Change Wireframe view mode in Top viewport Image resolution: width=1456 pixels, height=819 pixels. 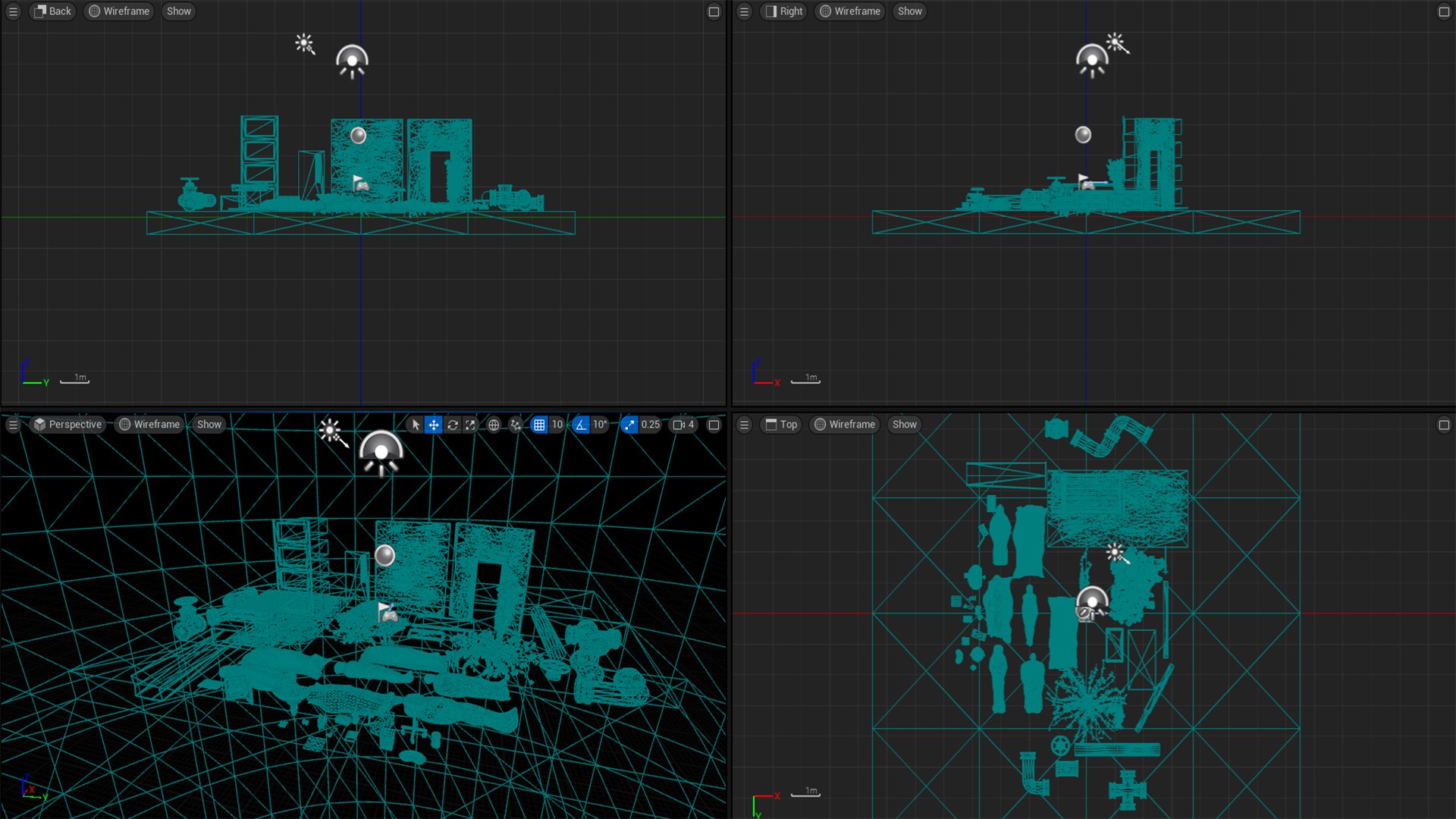tap(845, 425)
